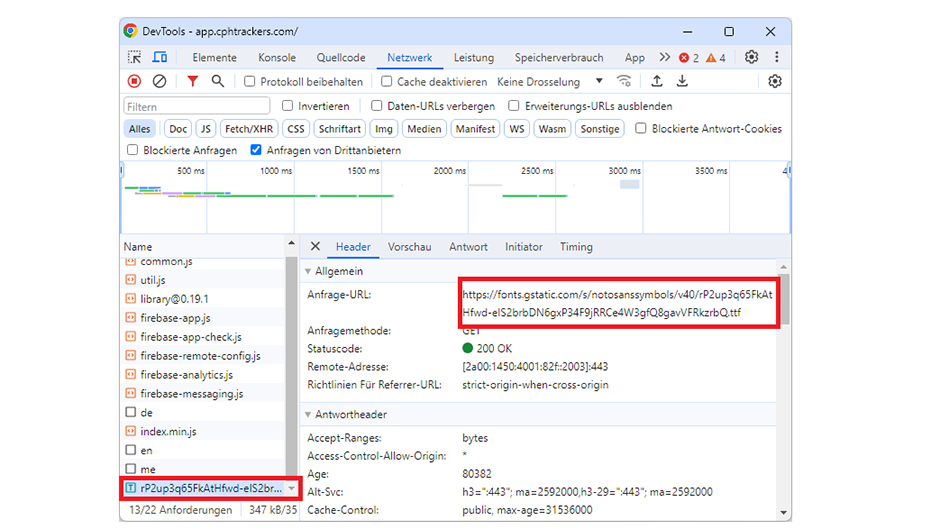The height and width of the screenshot is (529, 940).
Task: Collapse the Antwortheader section
Action: click(308, 414)
